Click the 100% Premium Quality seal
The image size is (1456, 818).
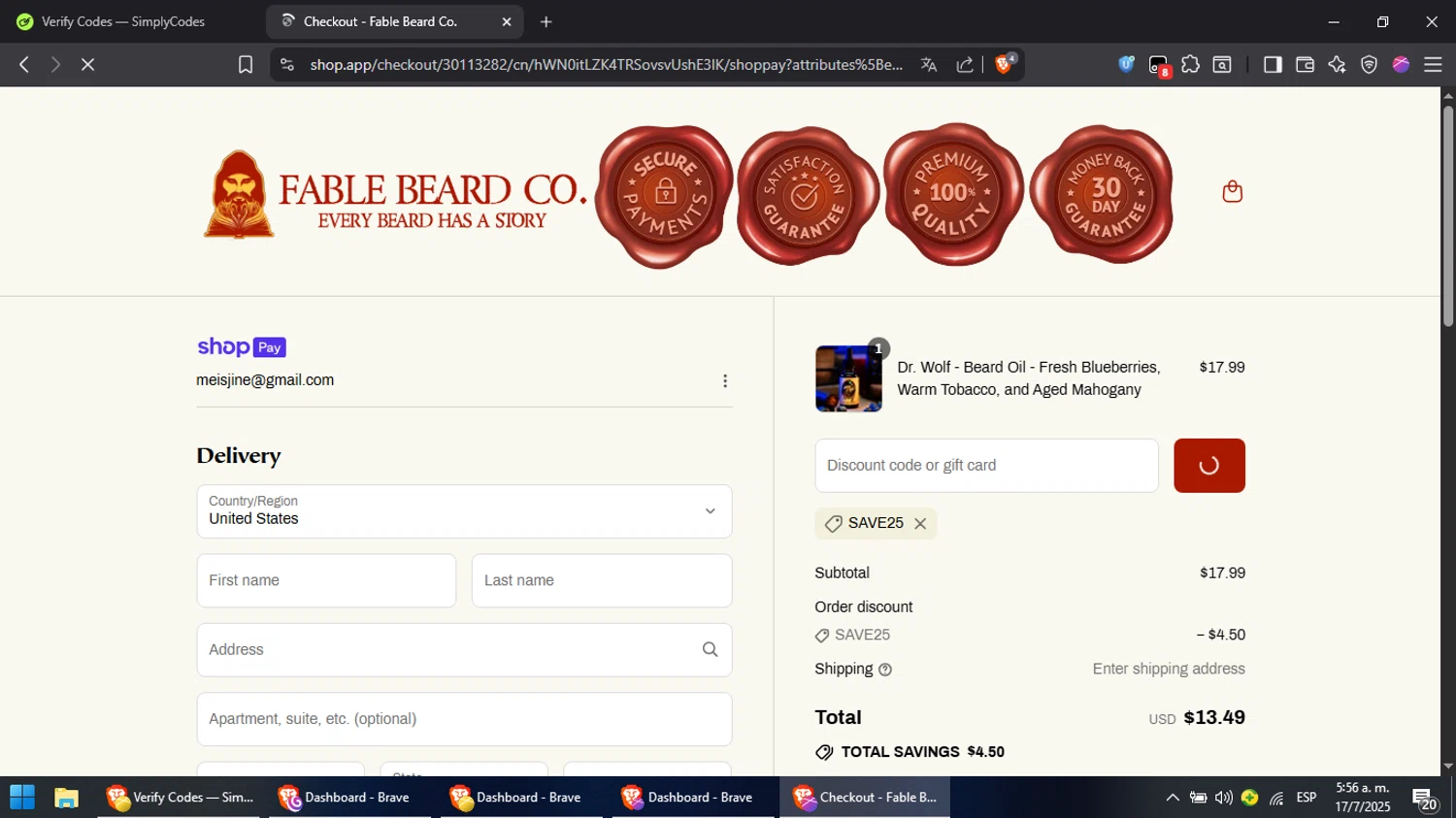954,194
